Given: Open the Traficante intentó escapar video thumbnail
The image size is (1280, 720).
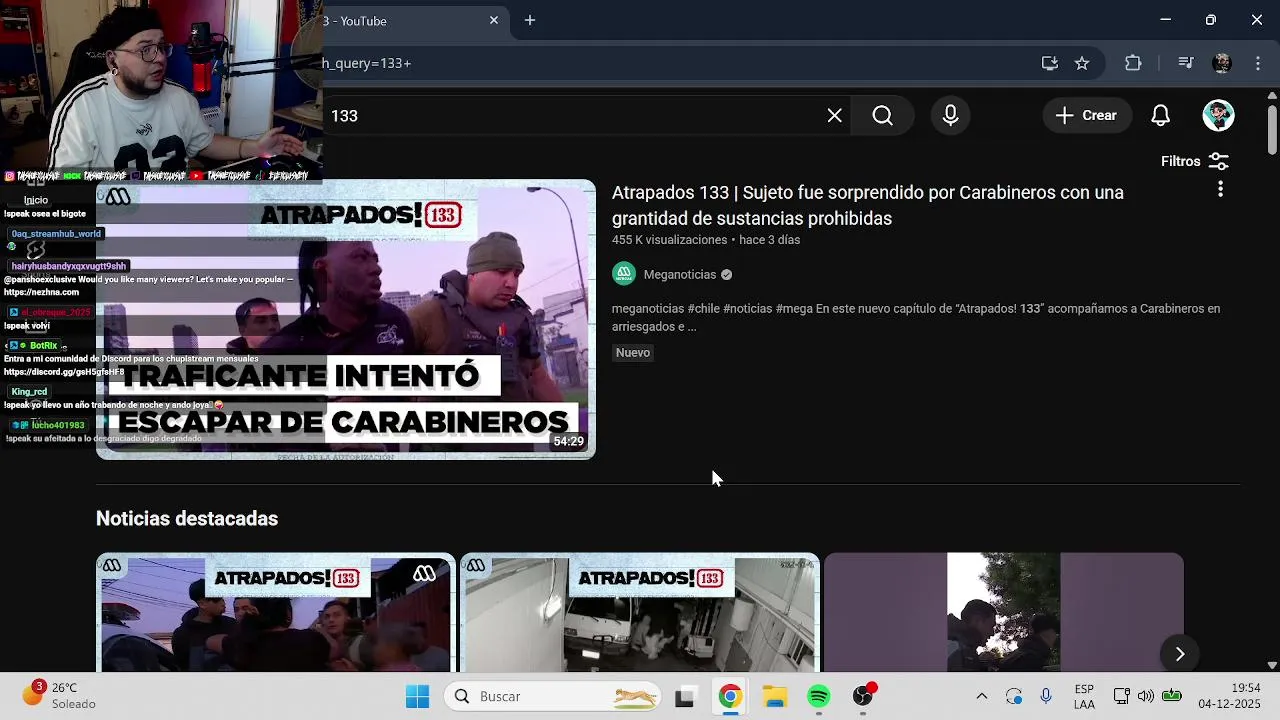Looking at the screenshot, I should (x=346, y=320).
